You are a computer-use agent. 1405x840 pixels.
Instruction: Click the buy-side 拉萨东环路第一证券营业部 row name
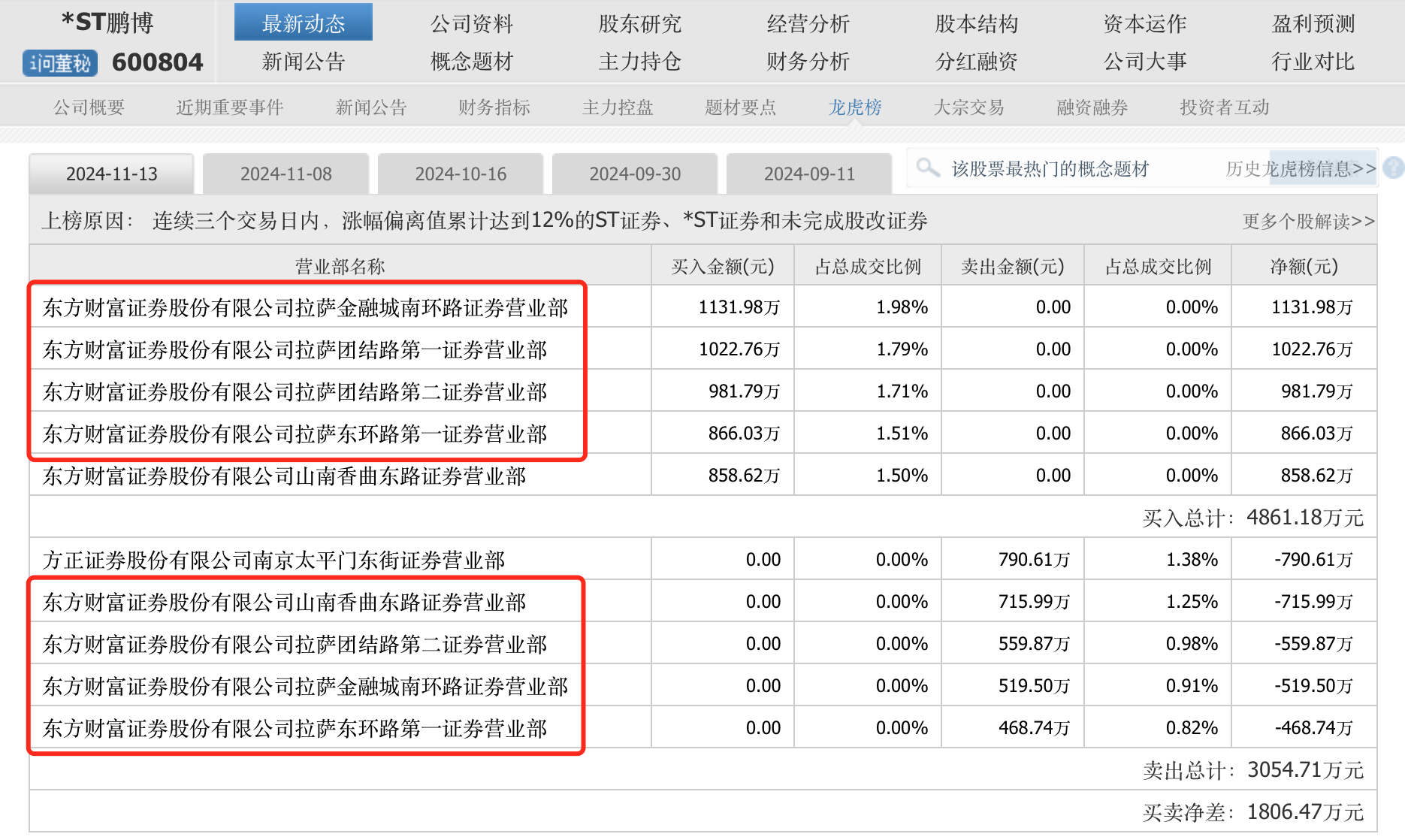click(x=295, y=434)
